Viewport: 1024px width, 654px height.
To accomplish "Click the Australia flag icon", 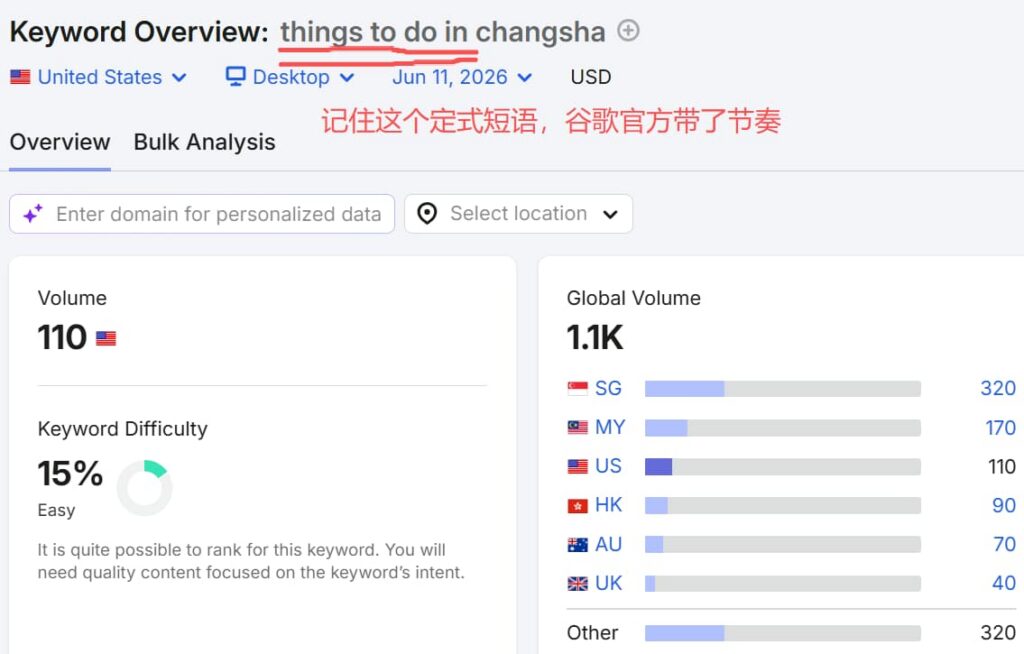I will click(x=577, y=544).
